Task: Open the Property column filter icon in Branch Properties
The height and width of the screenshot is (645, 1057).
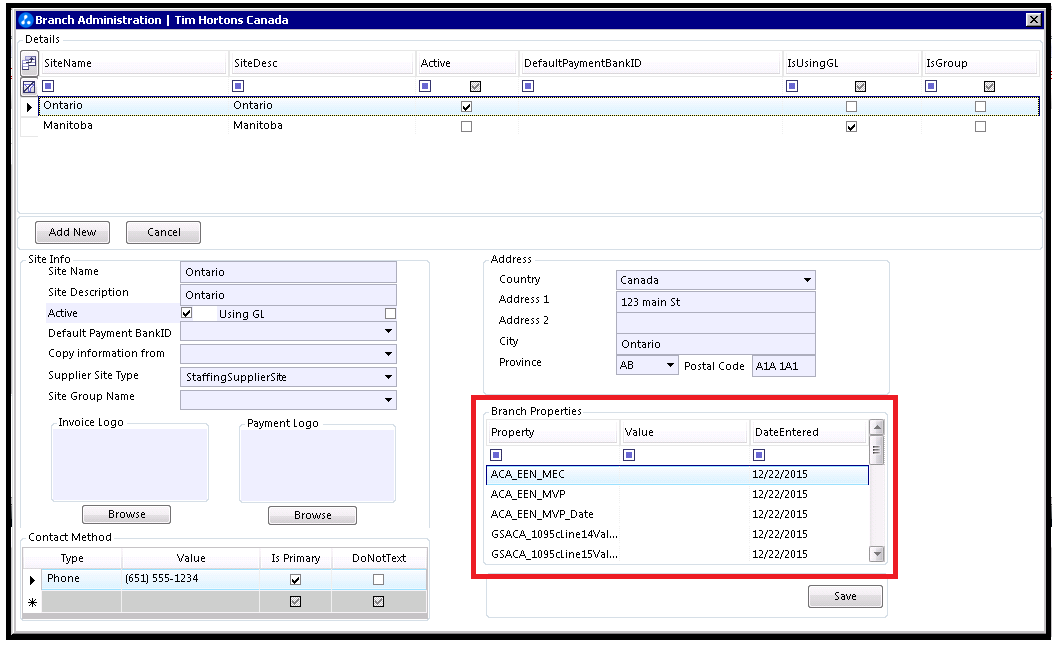Action: coord(496,455)
